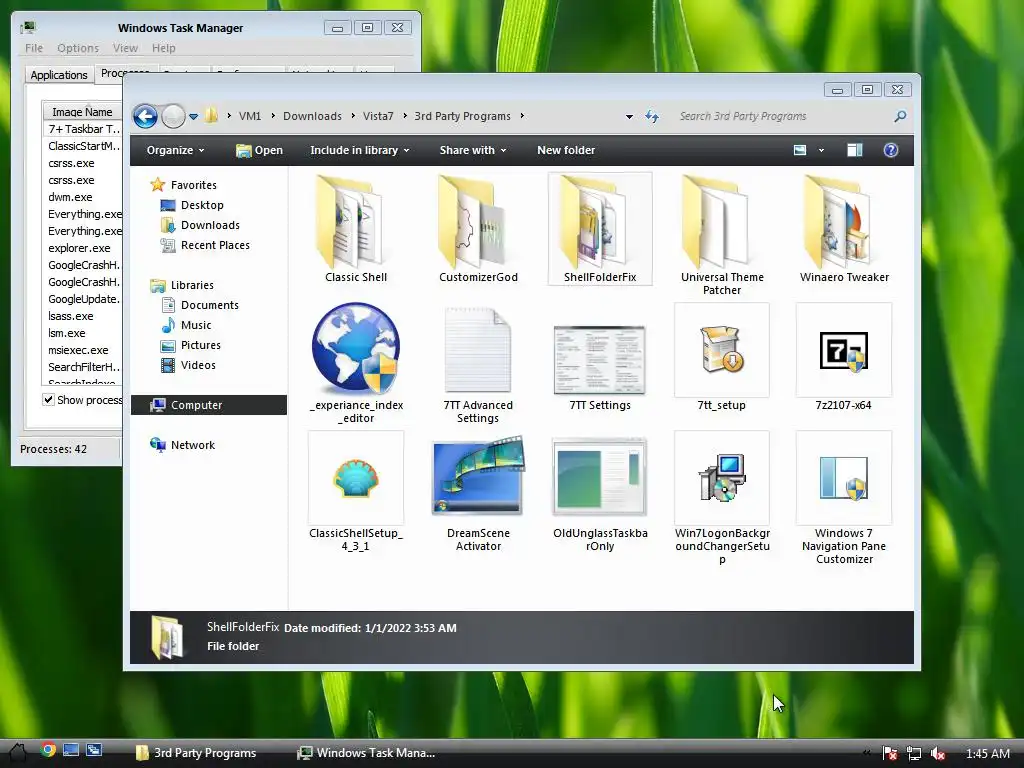Select the DreamScene Activator icon
1024x768 pixels.
(478, 475)
